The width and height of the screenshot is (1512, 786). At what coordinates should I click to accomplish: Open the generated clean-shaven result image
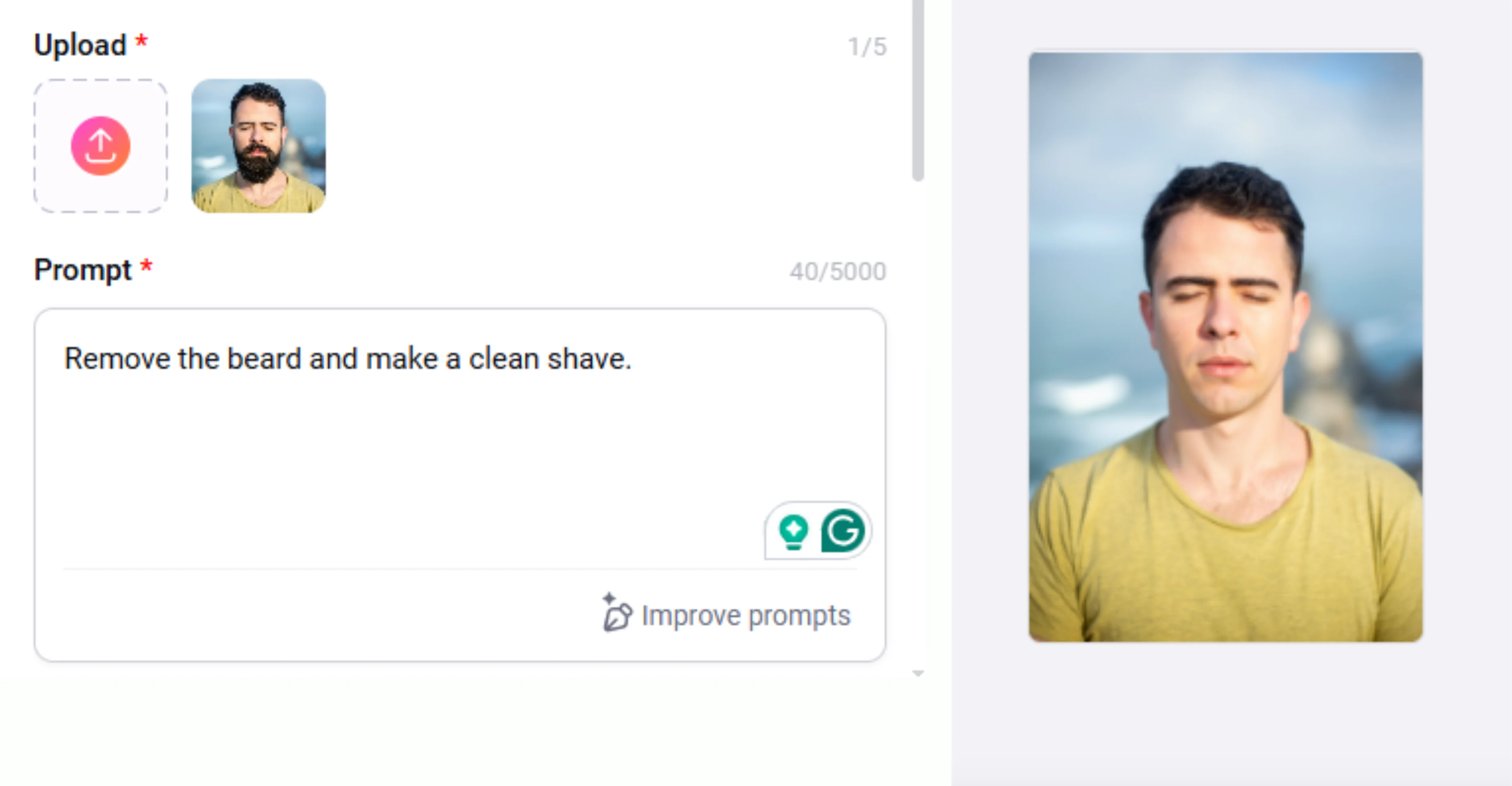click(1226, 347)
